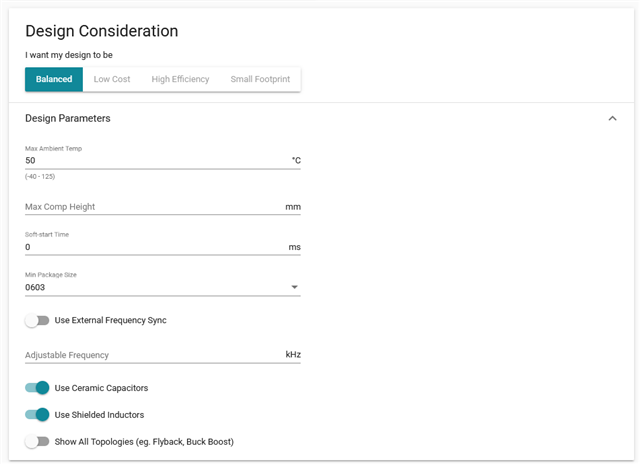Image resolution: width=640 pixels, height=464 pixels.
Task: Click the Show All Topologies label
Action: pyautogui.click(x=144, y=441)
